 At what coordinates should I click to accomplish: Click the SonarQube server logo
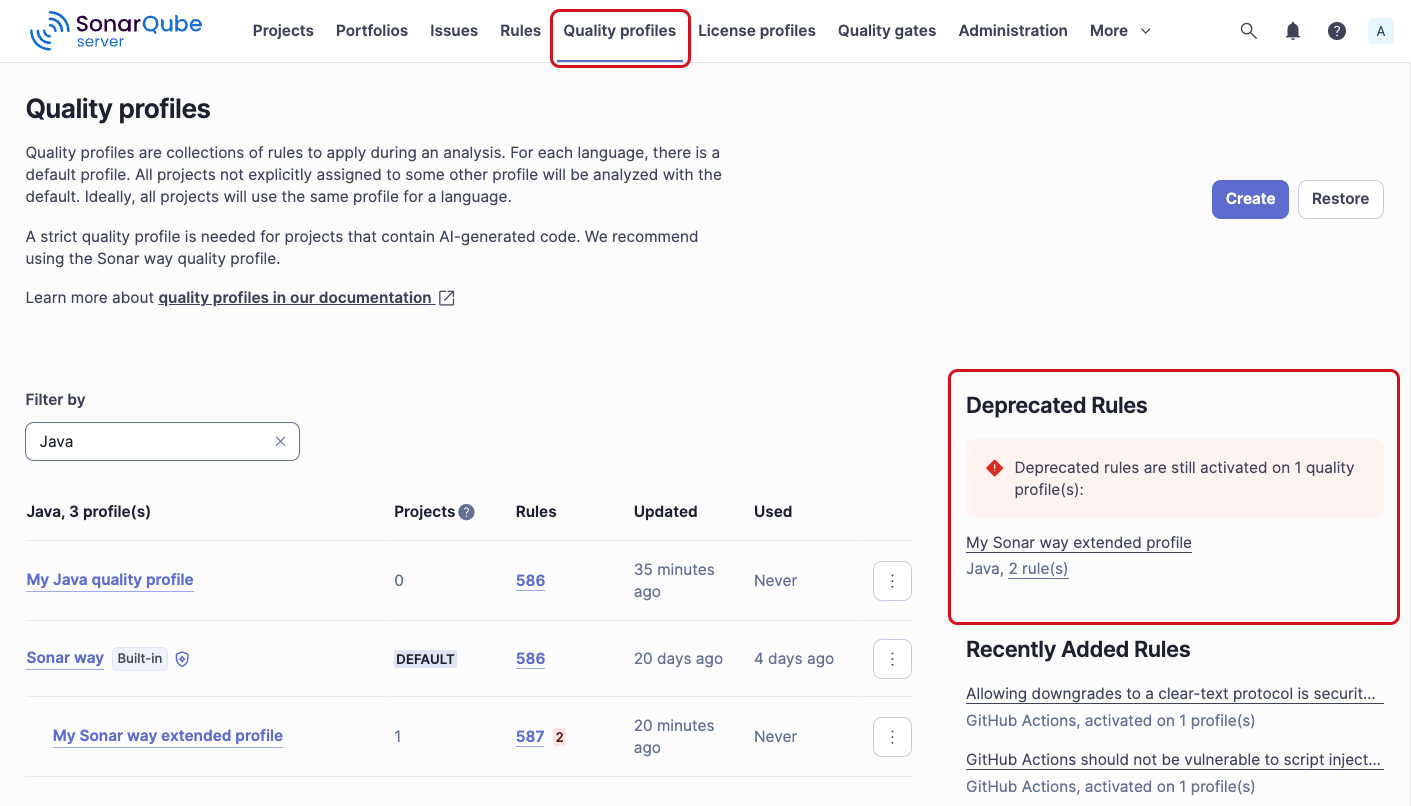click(x=113, y=30)
